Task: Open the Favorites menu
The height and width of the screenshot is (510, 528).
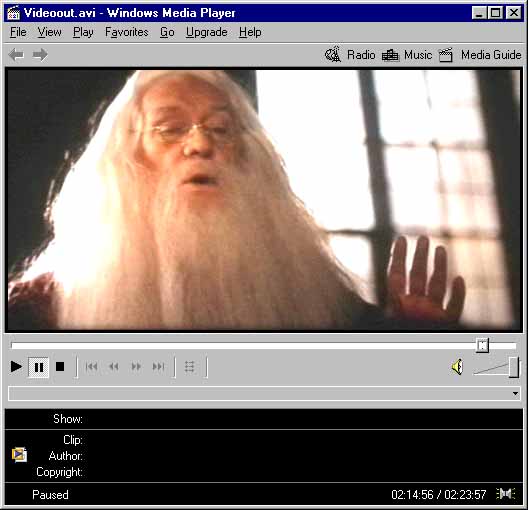Action: pyautogui.click(x=127, y=32)
